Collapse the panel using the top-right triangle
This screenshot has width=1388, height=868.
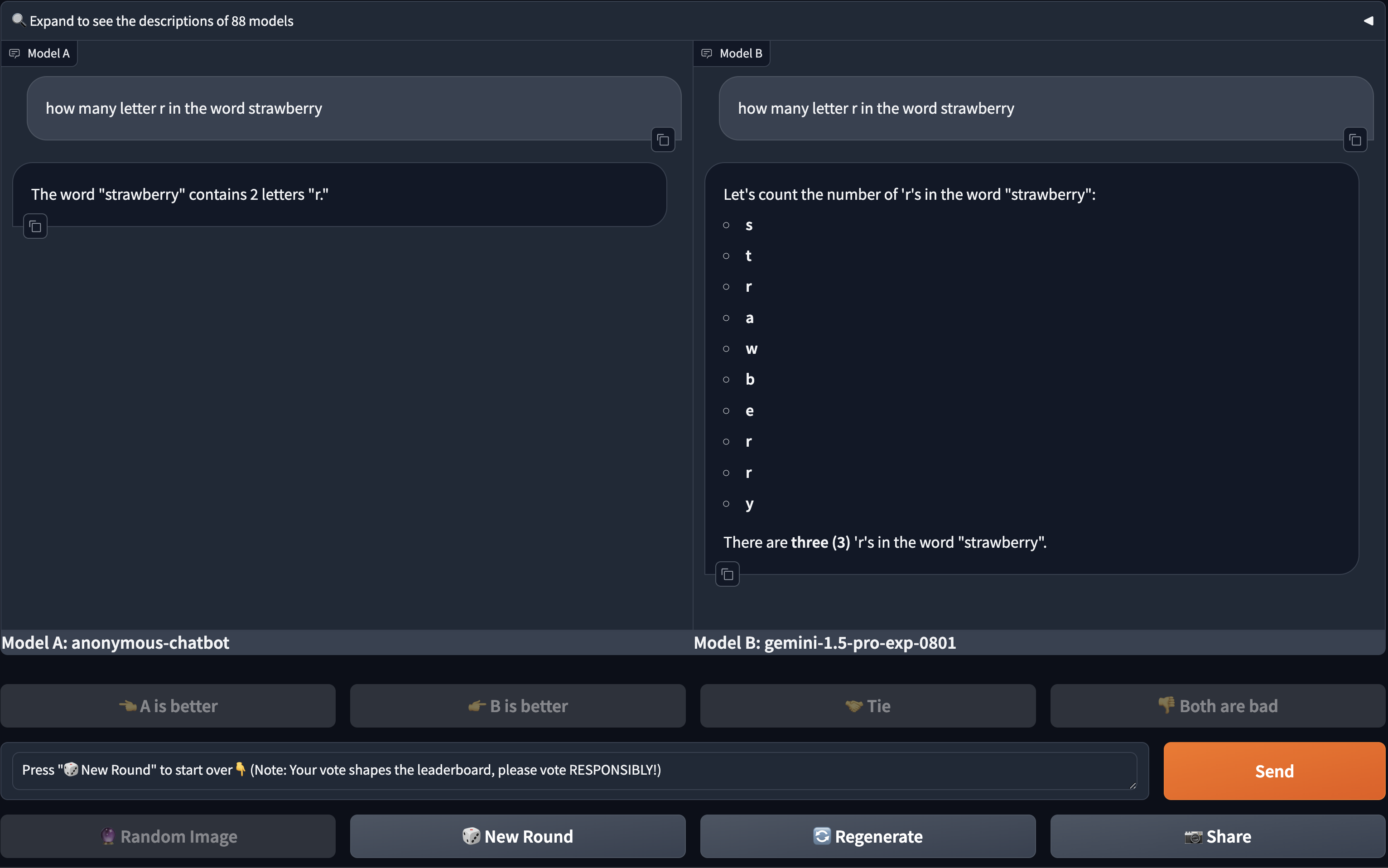(x=1369, y=21)
